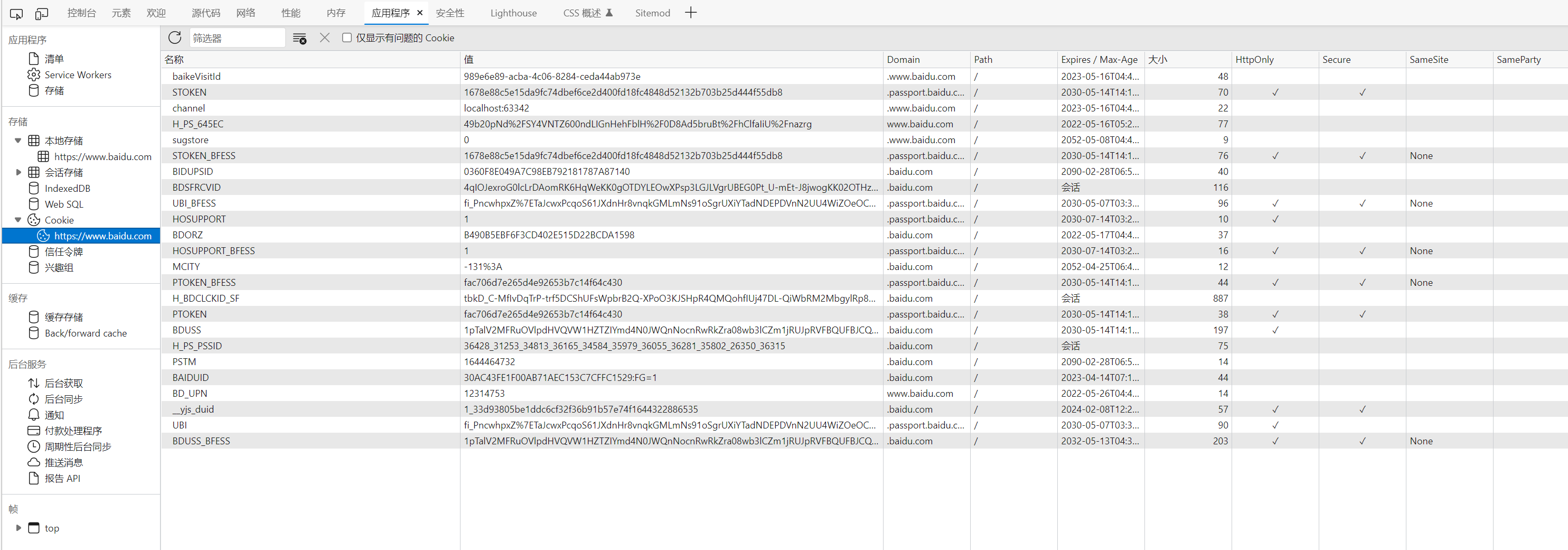This screenshot has height=550, width=1568.
Task: Close the 应用程序 tab
Action: 419,13
